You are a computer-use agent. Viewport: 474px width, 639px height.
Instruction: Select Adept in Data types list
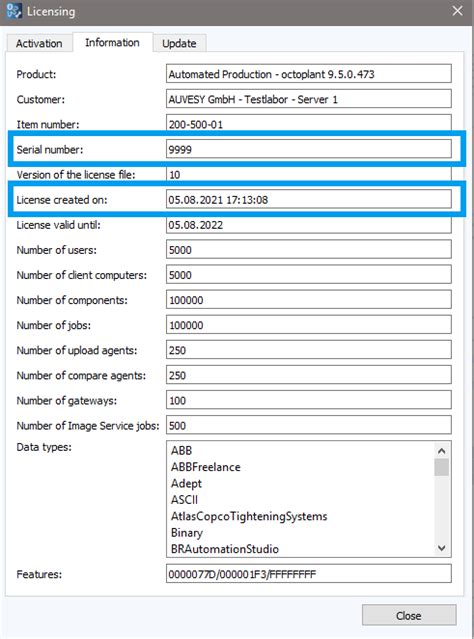tap(186, 484)
